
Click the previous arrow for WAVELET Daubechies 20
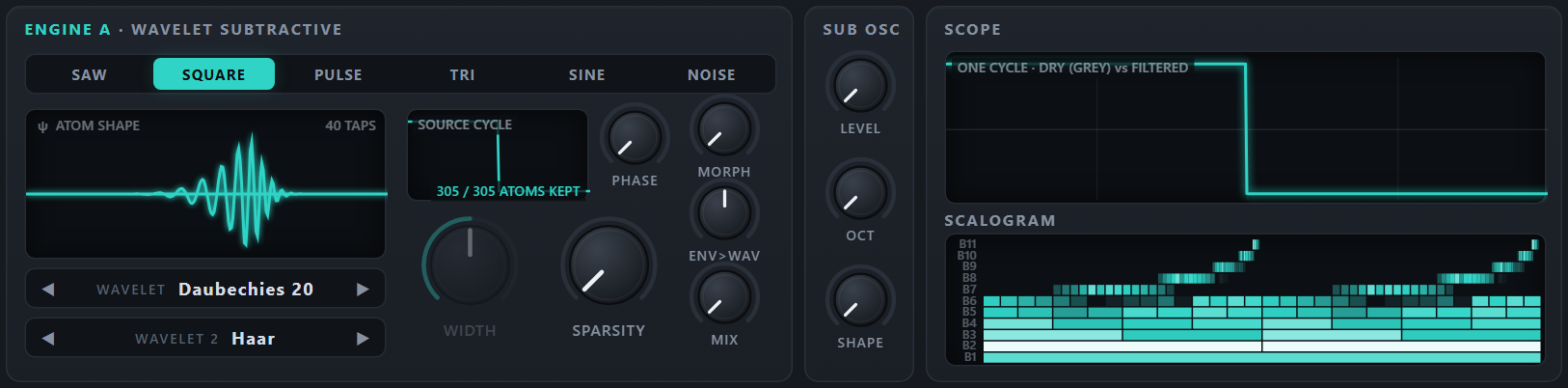point(48,289)
